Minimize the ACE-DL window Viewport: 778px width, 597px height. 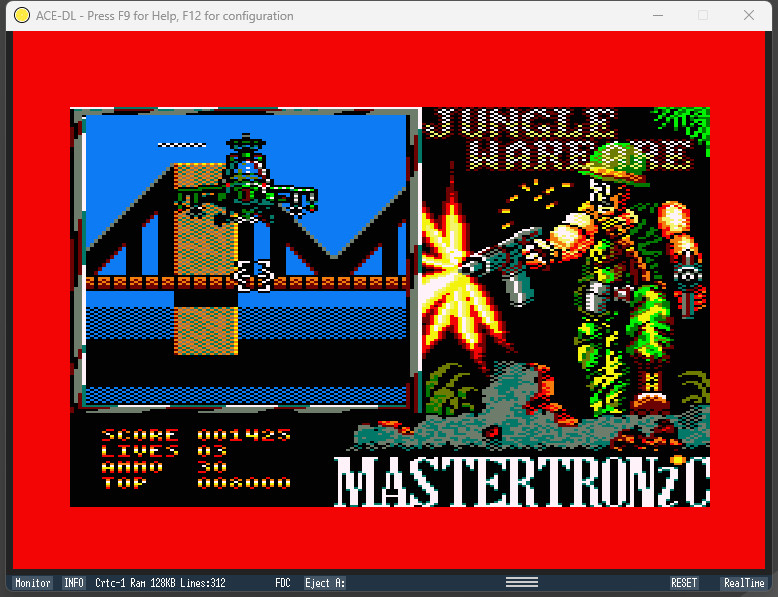coord(658,15)
